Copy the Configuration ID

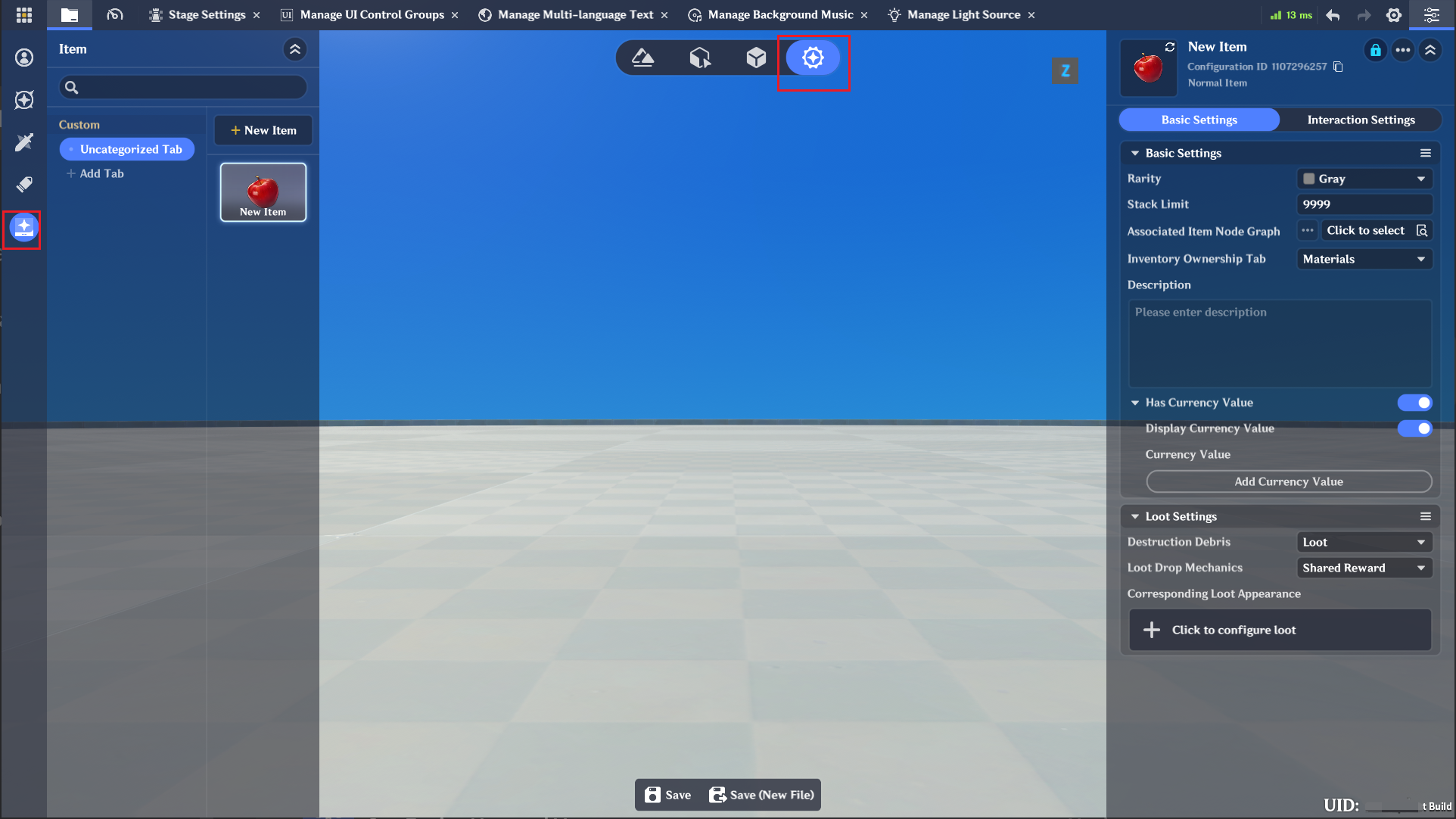click(x=1338, y=67)
